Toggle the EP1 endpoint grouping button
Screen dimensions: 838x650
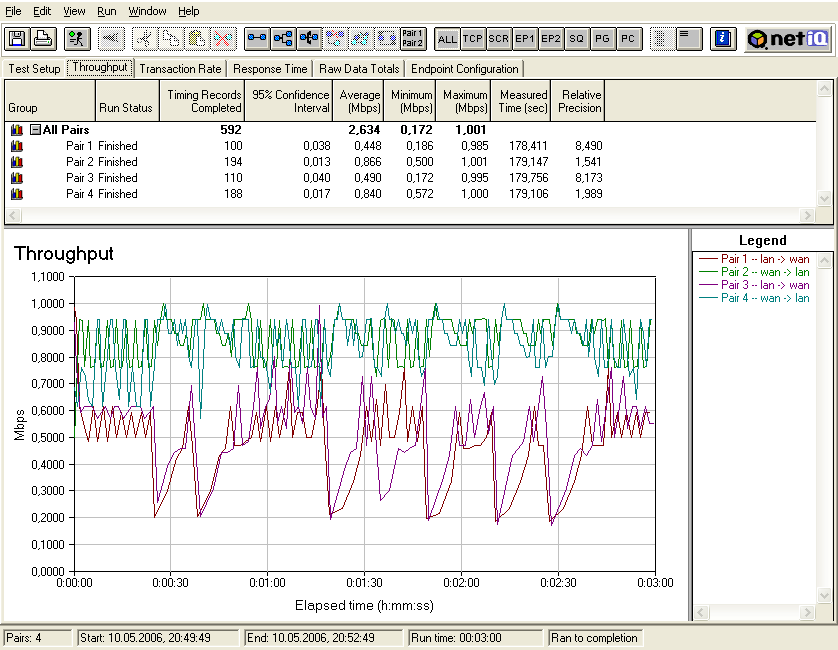click(x=525, y=39)
